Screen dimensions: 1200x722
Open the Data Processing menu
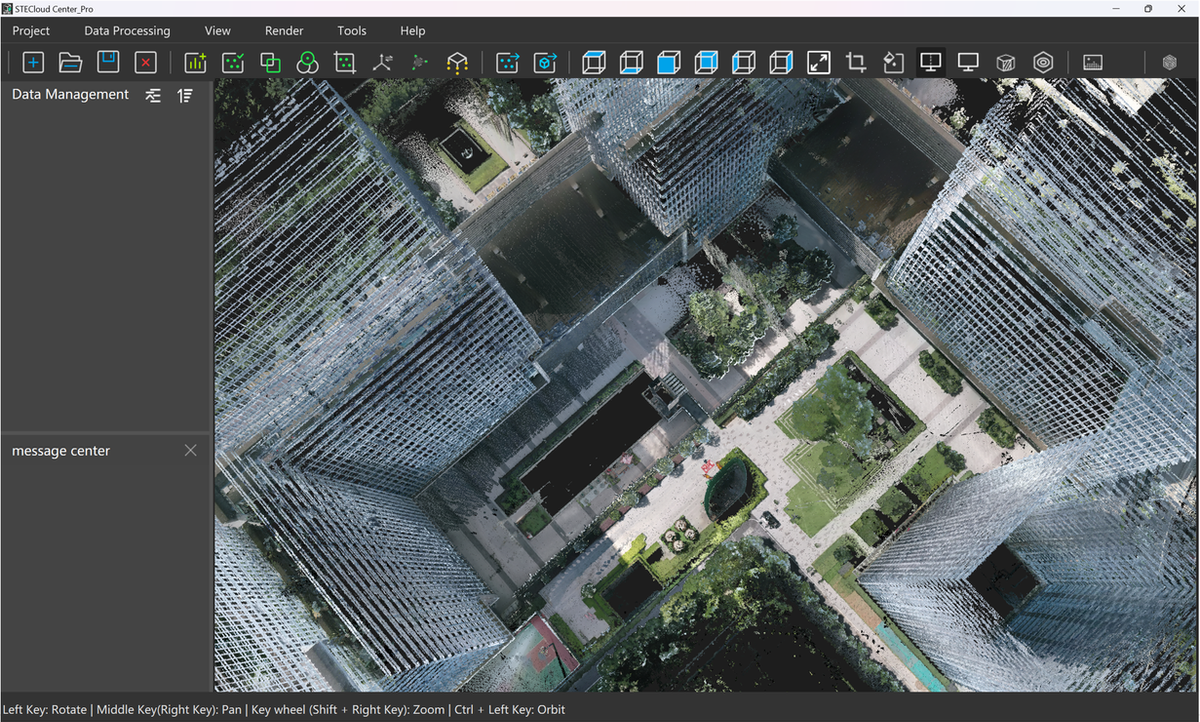[127, 31]
